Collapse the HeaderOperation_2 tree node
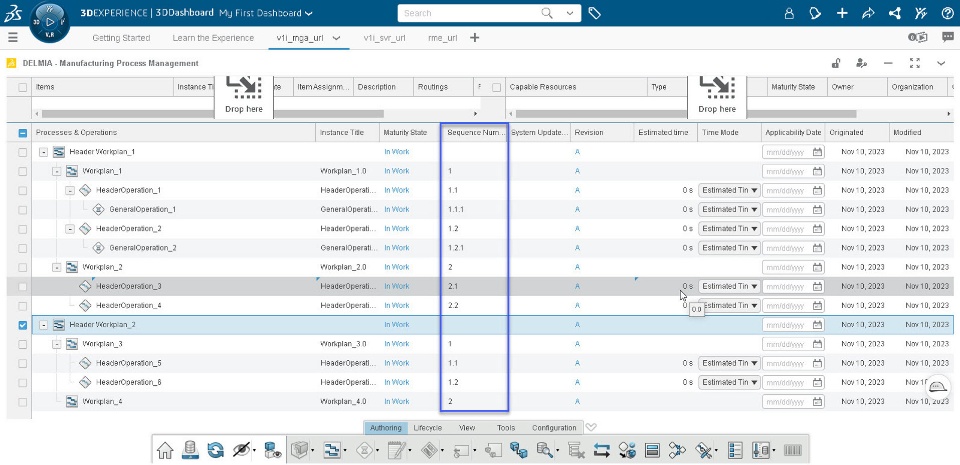The width and height of the screenshot is (960, 465). point(70,229)
